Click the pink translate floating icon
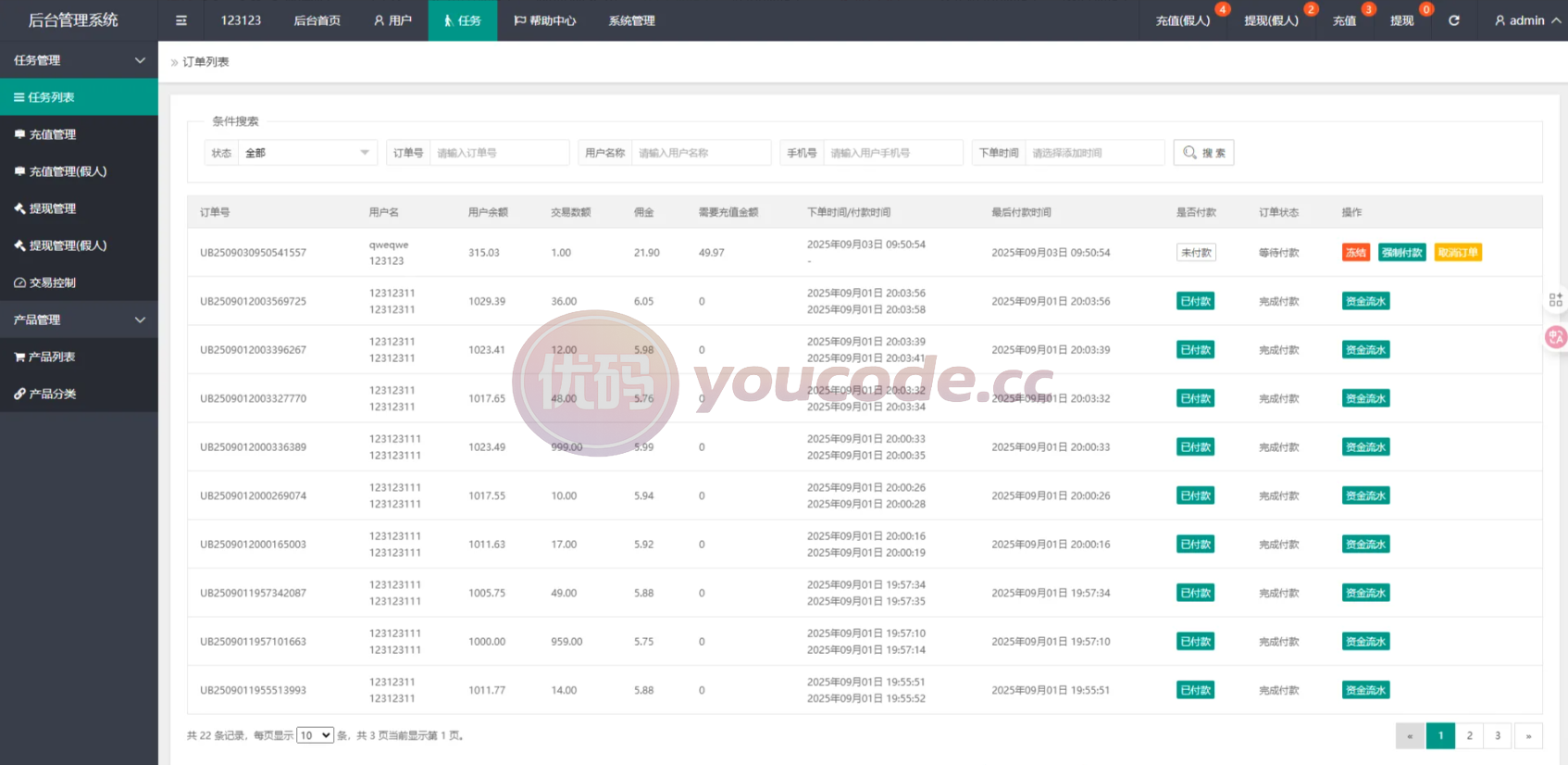 tap(1556, 337)
